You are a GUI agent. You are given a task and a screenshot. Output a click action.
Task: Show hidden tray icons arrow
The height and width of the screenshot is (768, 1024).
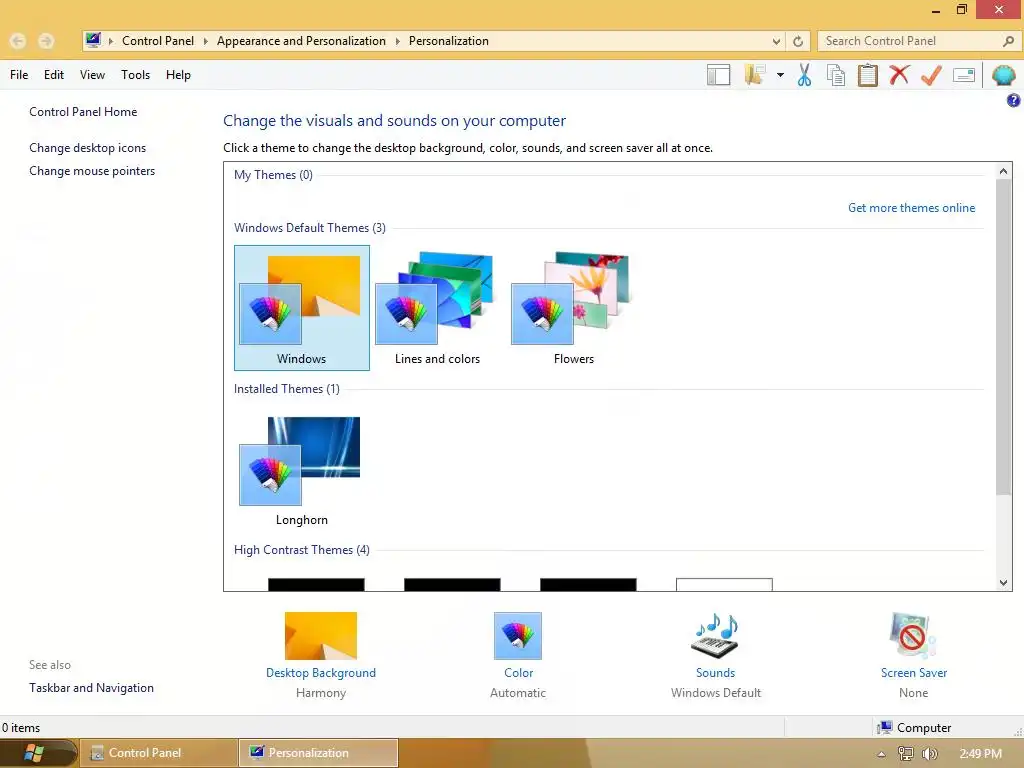coord(881,754)
